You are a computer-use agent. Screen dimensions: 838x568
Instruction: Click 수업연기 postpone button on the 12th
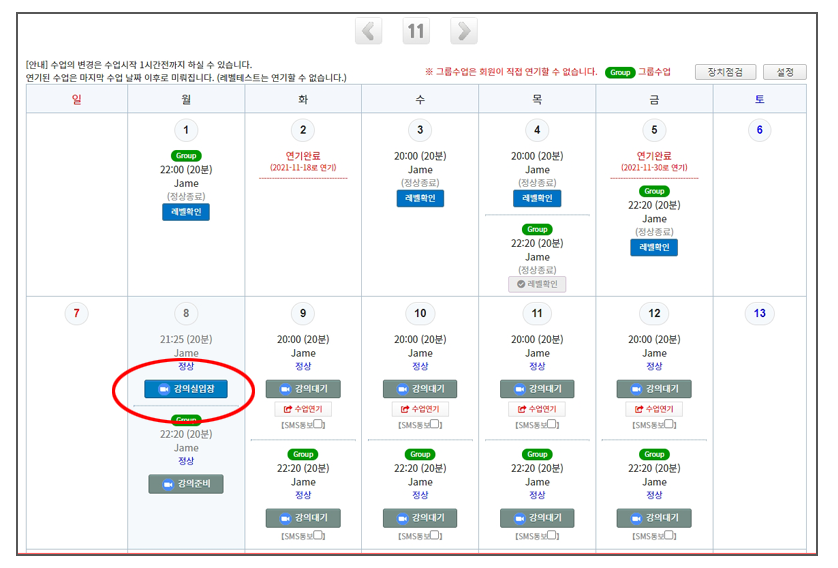(654, 409)
